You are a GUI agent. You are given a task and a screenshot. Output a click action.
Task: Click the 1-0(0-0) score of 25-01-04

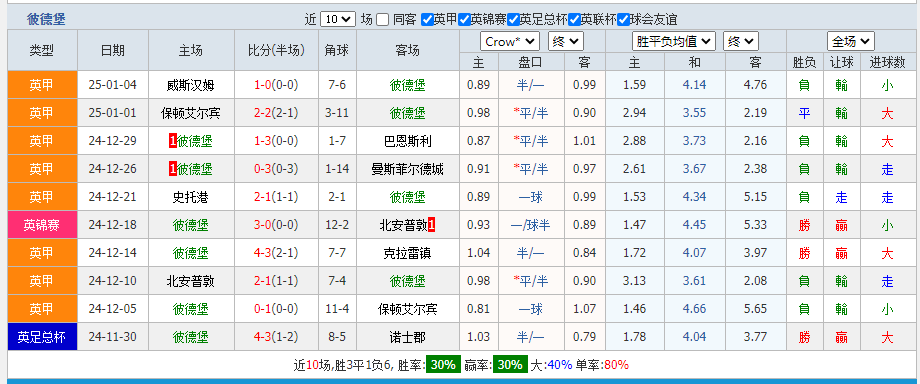276,85
